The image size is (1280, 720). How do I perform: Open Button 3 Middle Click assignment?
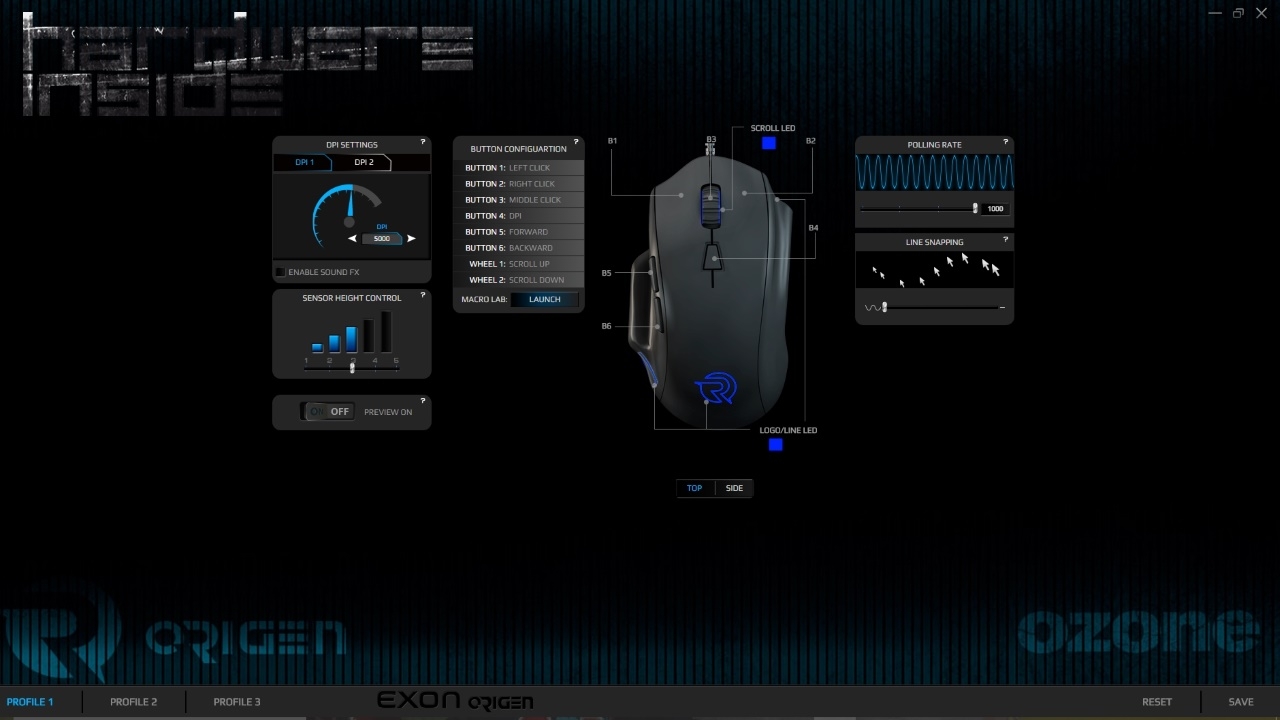coord(518,200)
